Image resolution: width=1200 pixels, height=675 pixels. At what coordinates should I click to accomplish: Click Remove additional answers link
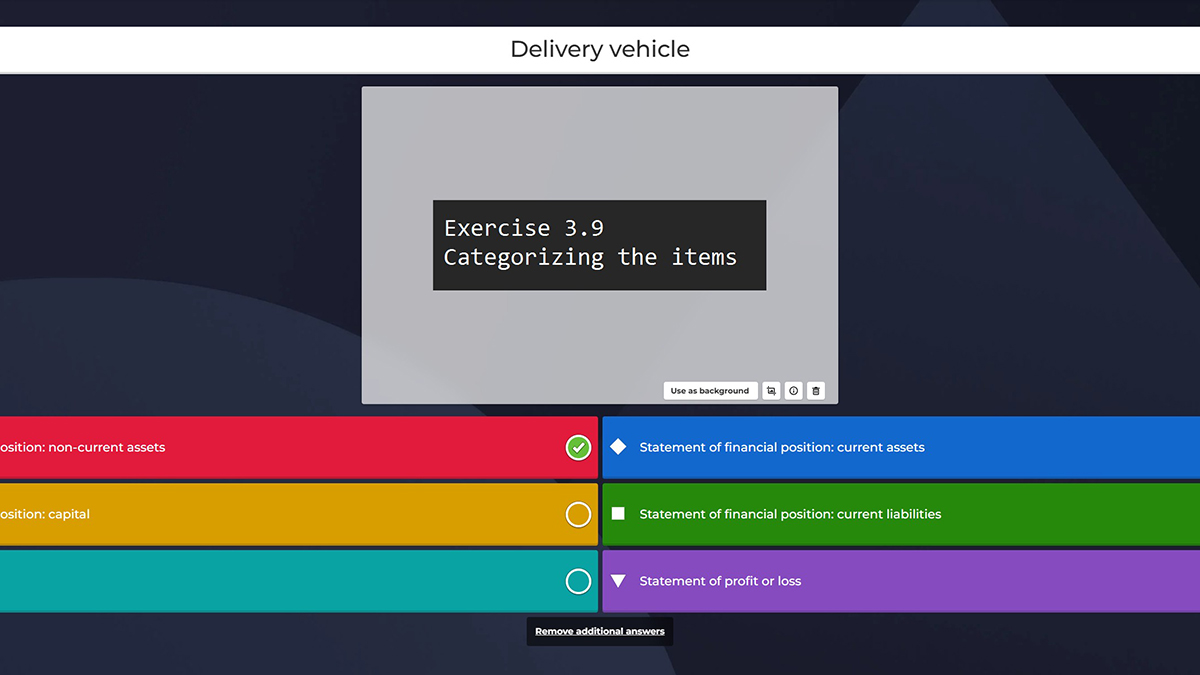(600, 631)
